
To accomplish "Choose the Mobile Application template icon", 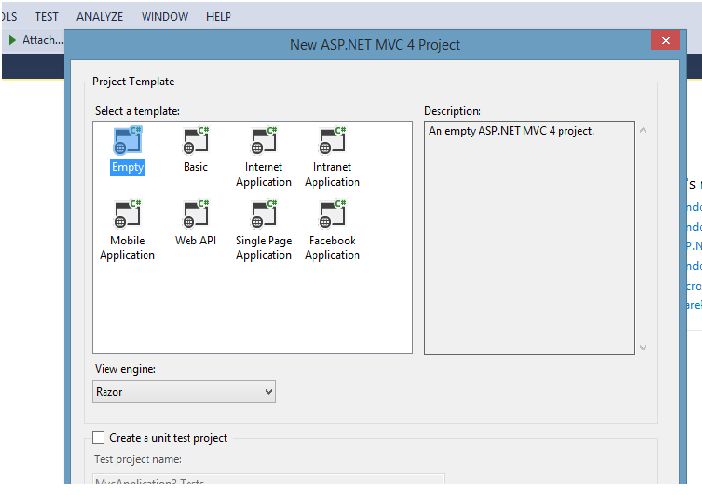I will coord(128,215).
